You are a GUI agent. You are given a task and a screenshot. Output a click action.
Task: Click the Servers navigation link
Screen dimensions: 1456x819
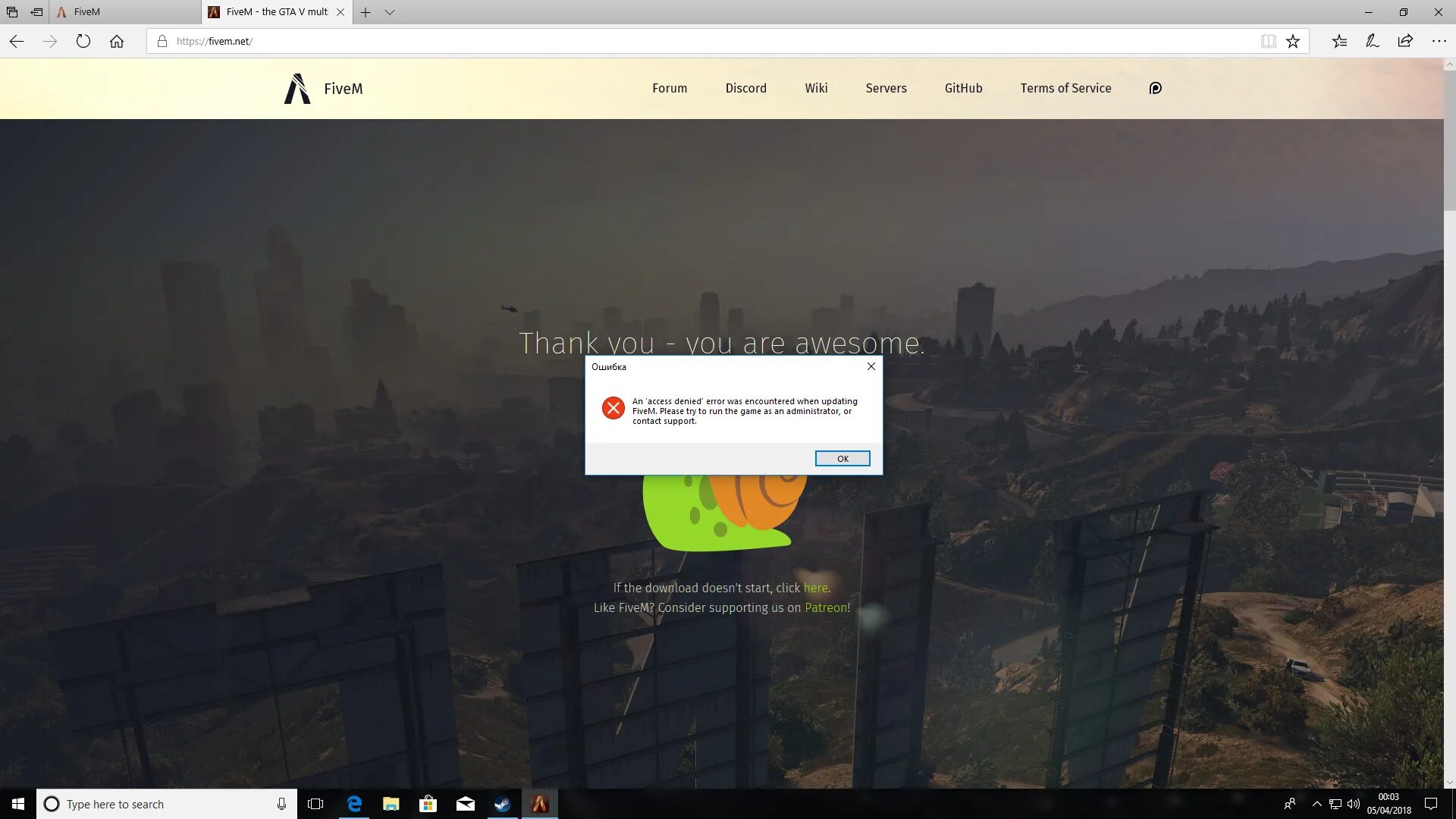point(886,88)
